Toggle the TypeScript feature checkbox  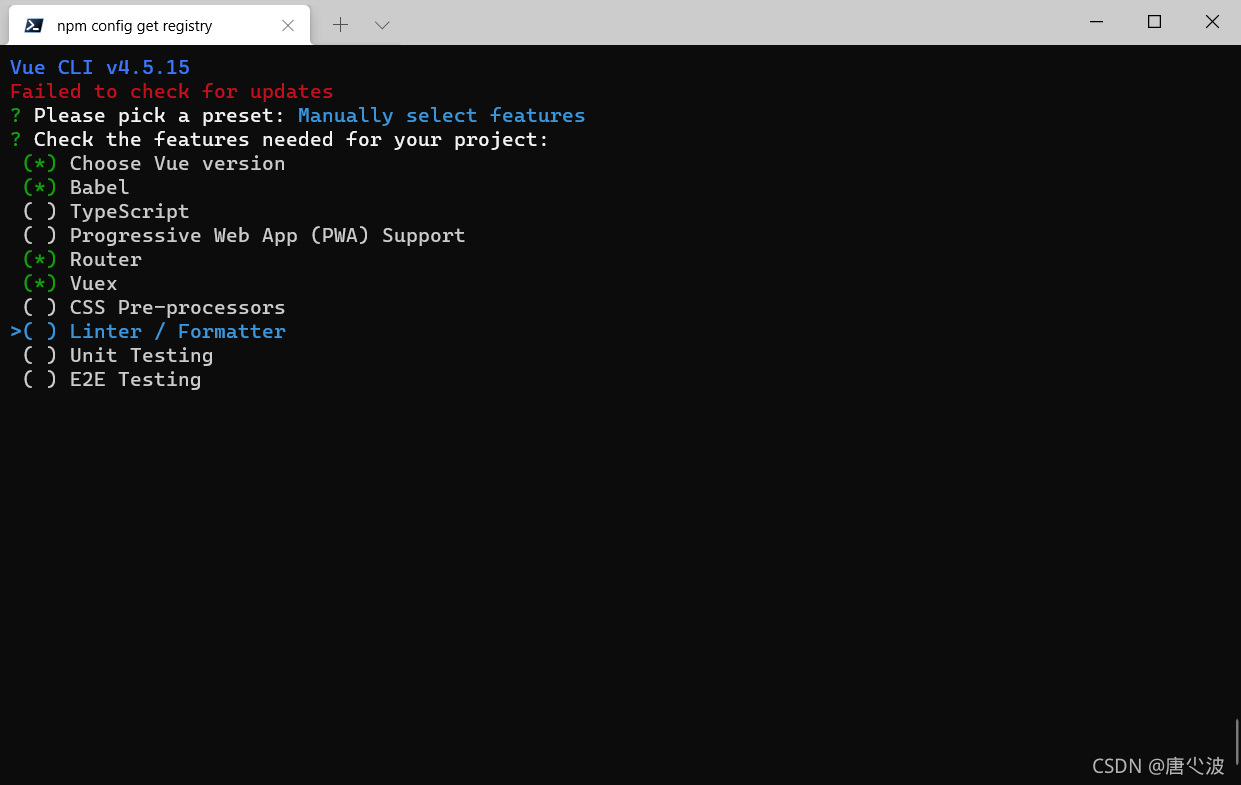(40, 211)
